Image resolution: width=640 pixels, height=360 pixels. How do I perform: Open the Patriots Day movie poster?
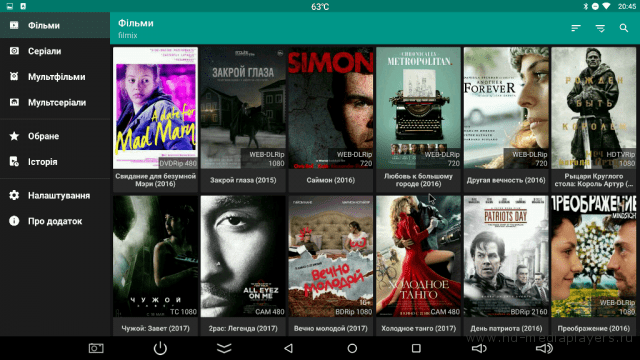pyautogui.click(x=506, y=256)
